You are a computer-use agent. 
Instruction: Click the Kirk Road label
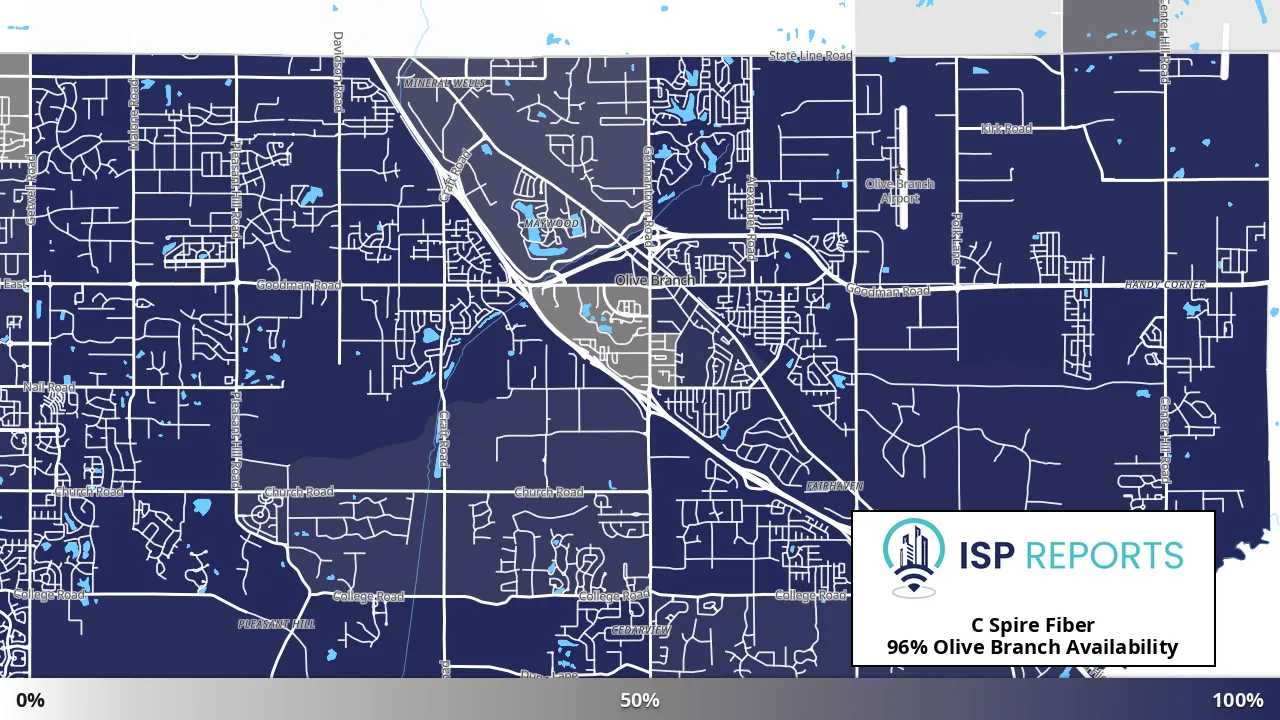[1006, 129]
